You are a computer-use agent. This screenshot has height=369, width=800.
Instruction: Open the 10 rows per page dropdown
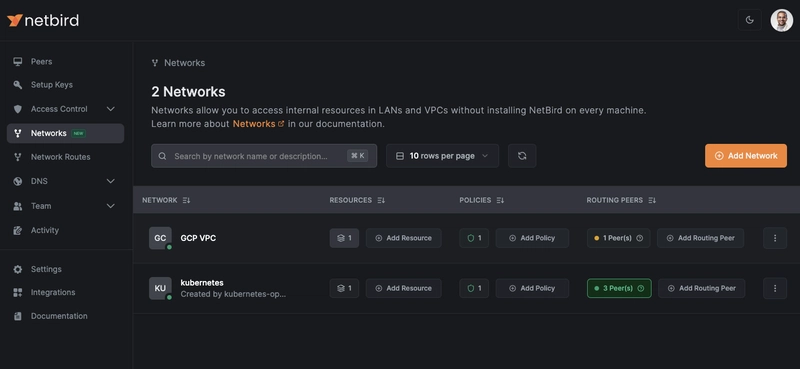[442, 156]
